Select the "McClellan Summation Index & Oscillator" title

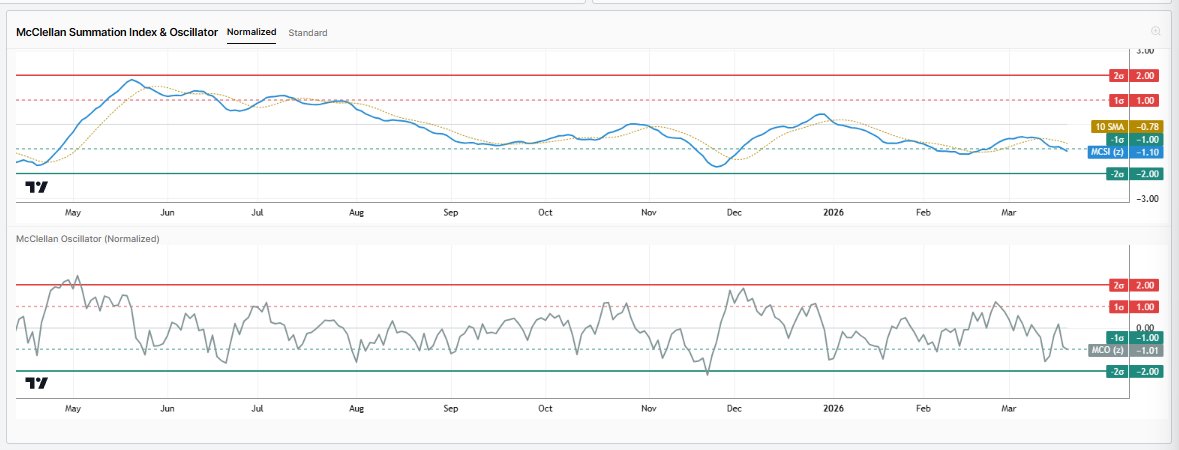click(x=117, y=32)
